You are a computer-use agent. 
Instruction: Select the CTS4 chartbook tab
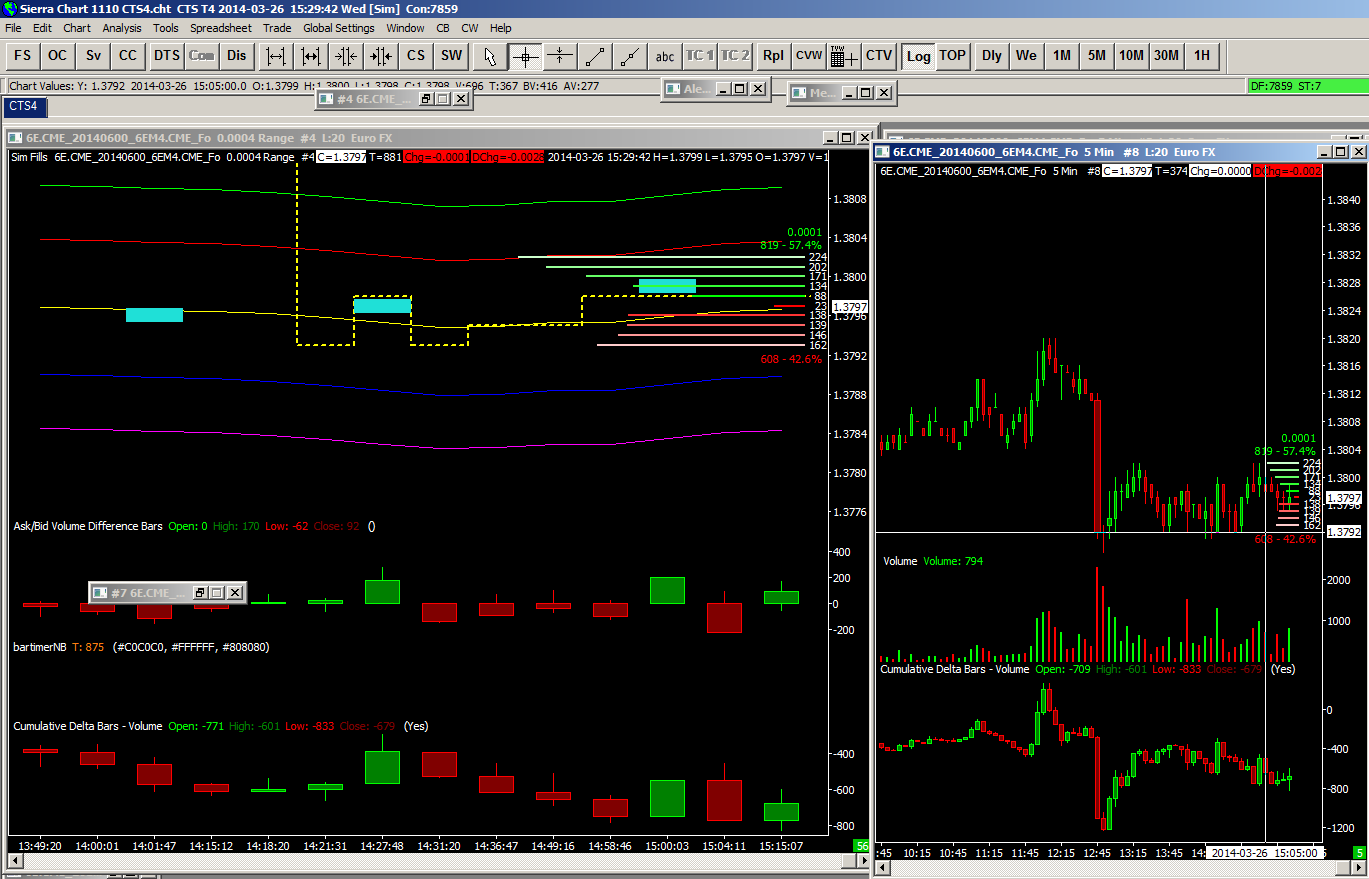point(24,106)
